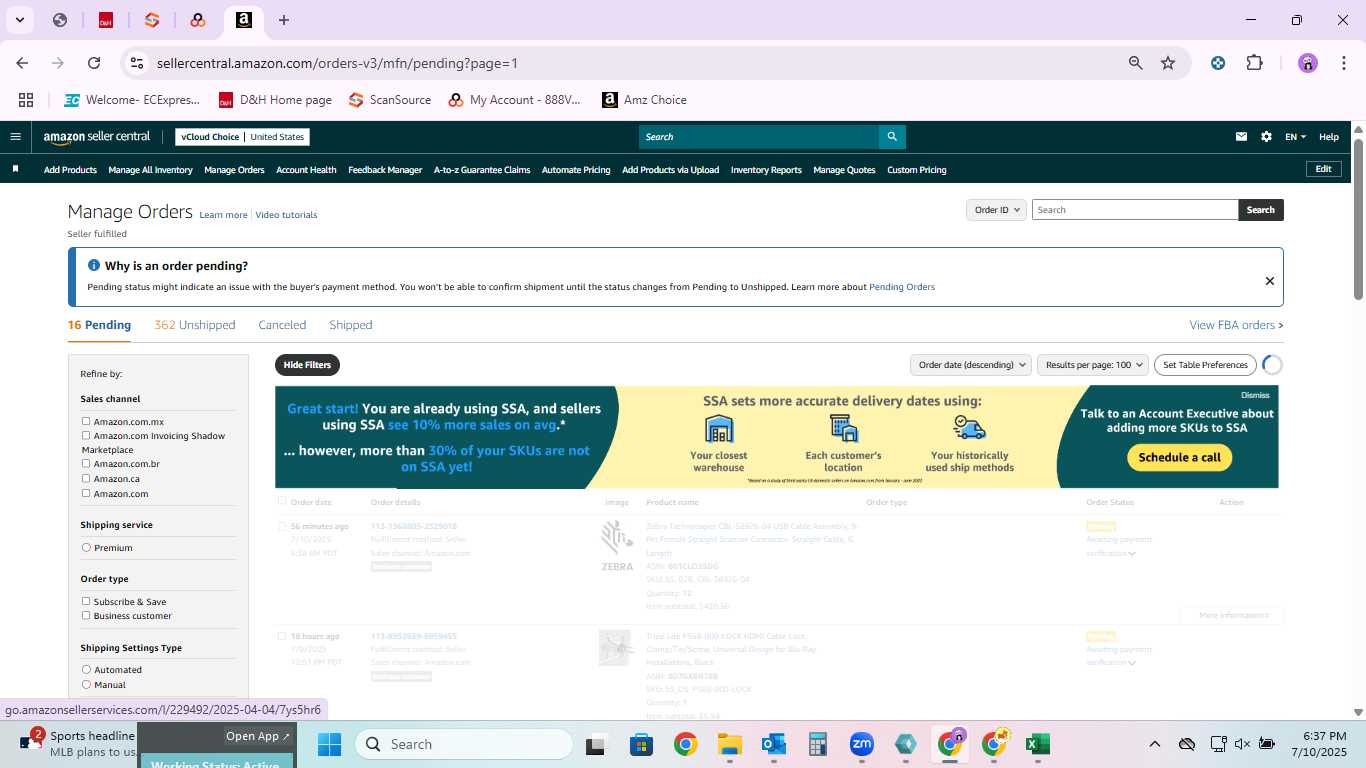The width and height of the screenshot is (1366, 768).
Task: Open Account Health in nav bar
Action: 306,170
